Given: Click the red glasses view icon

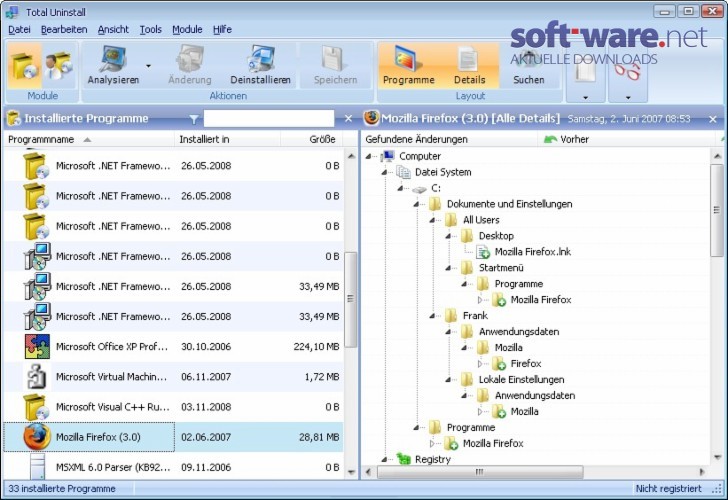Looking at the screenshot, I should point(627,72).
